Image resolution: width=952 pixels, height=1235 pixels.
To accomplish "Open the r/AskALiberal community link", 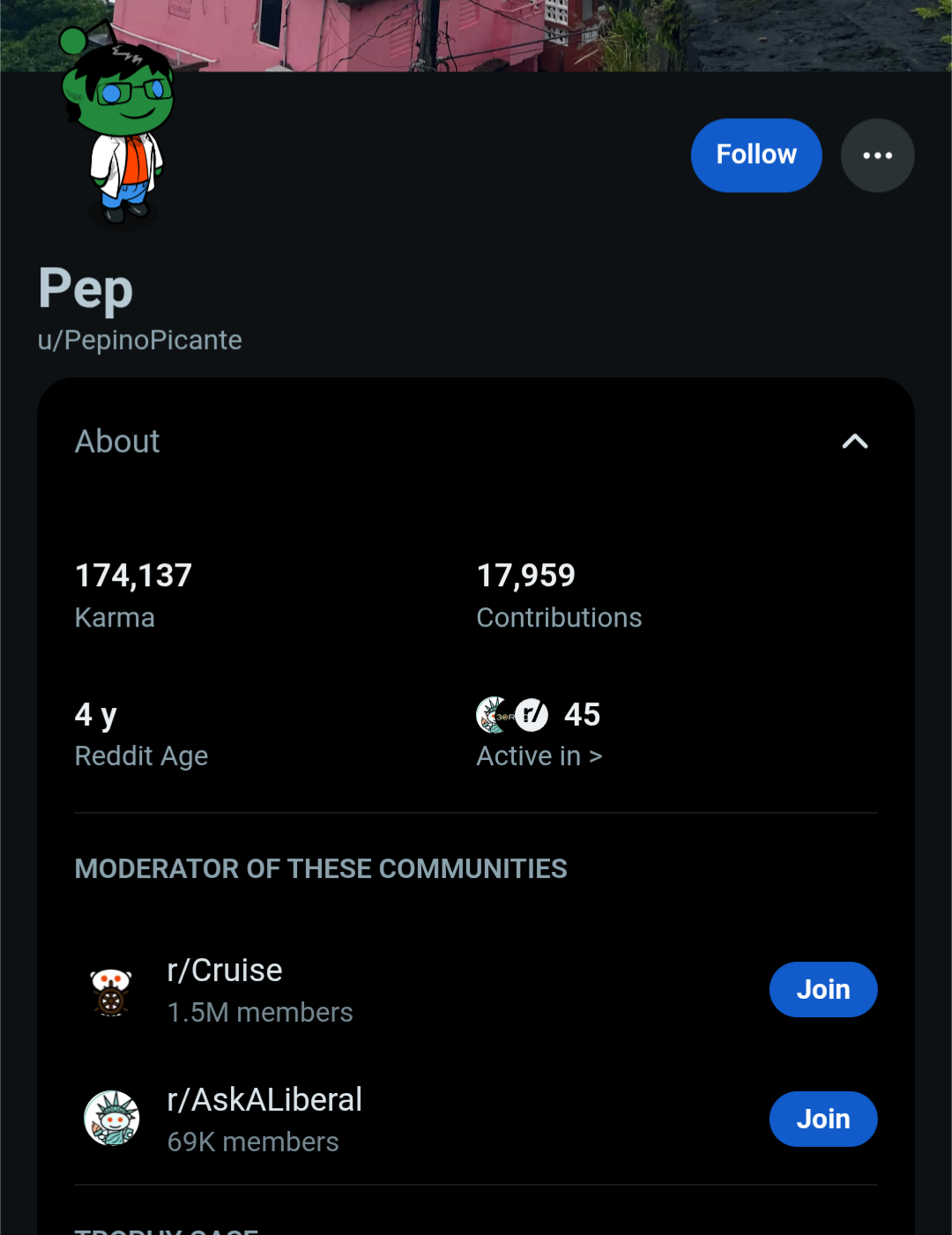I will click(x=264, y=1100).
